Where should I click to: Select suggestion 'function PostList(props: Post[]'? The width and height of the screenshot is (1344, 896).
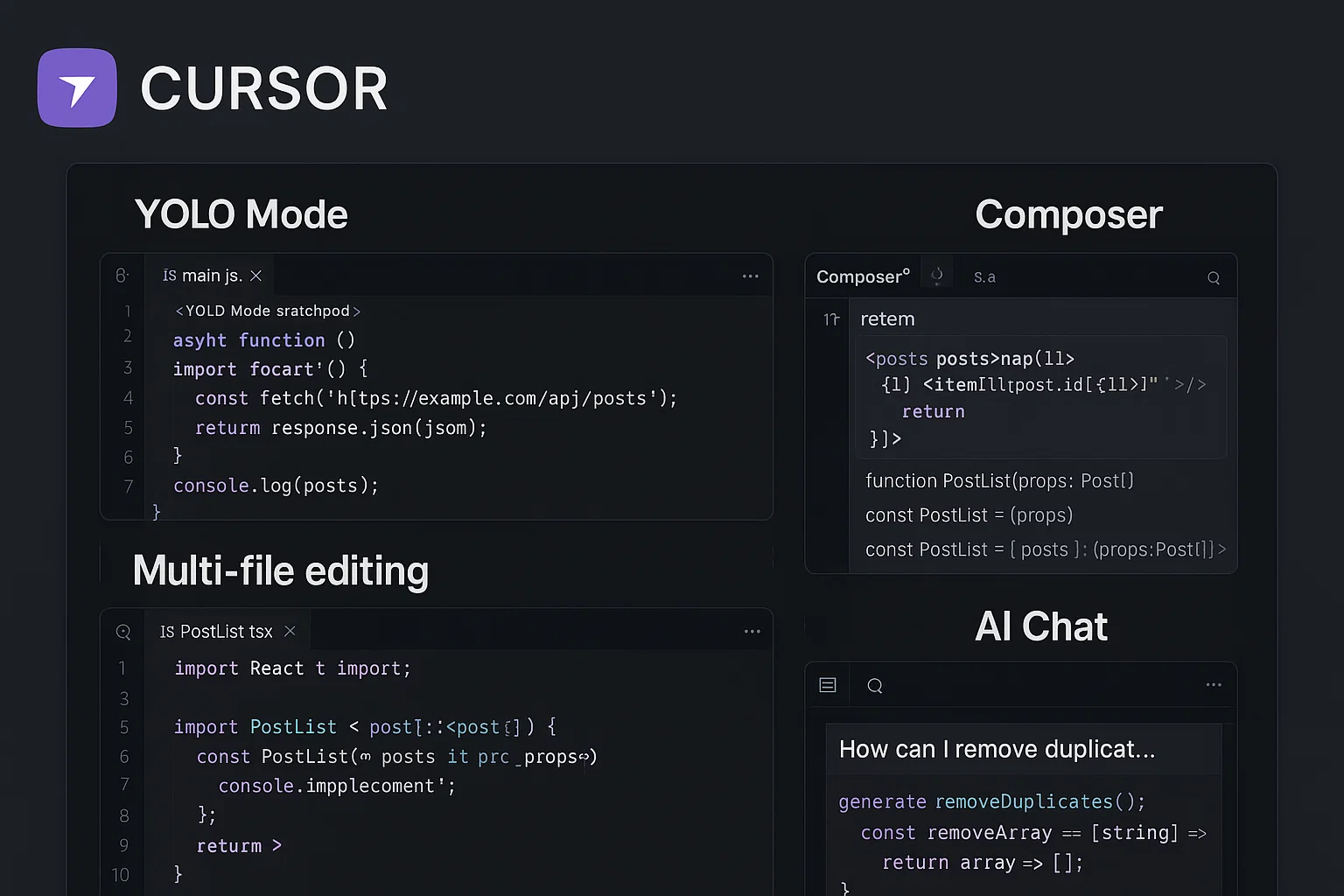click(x=999, y=480)
